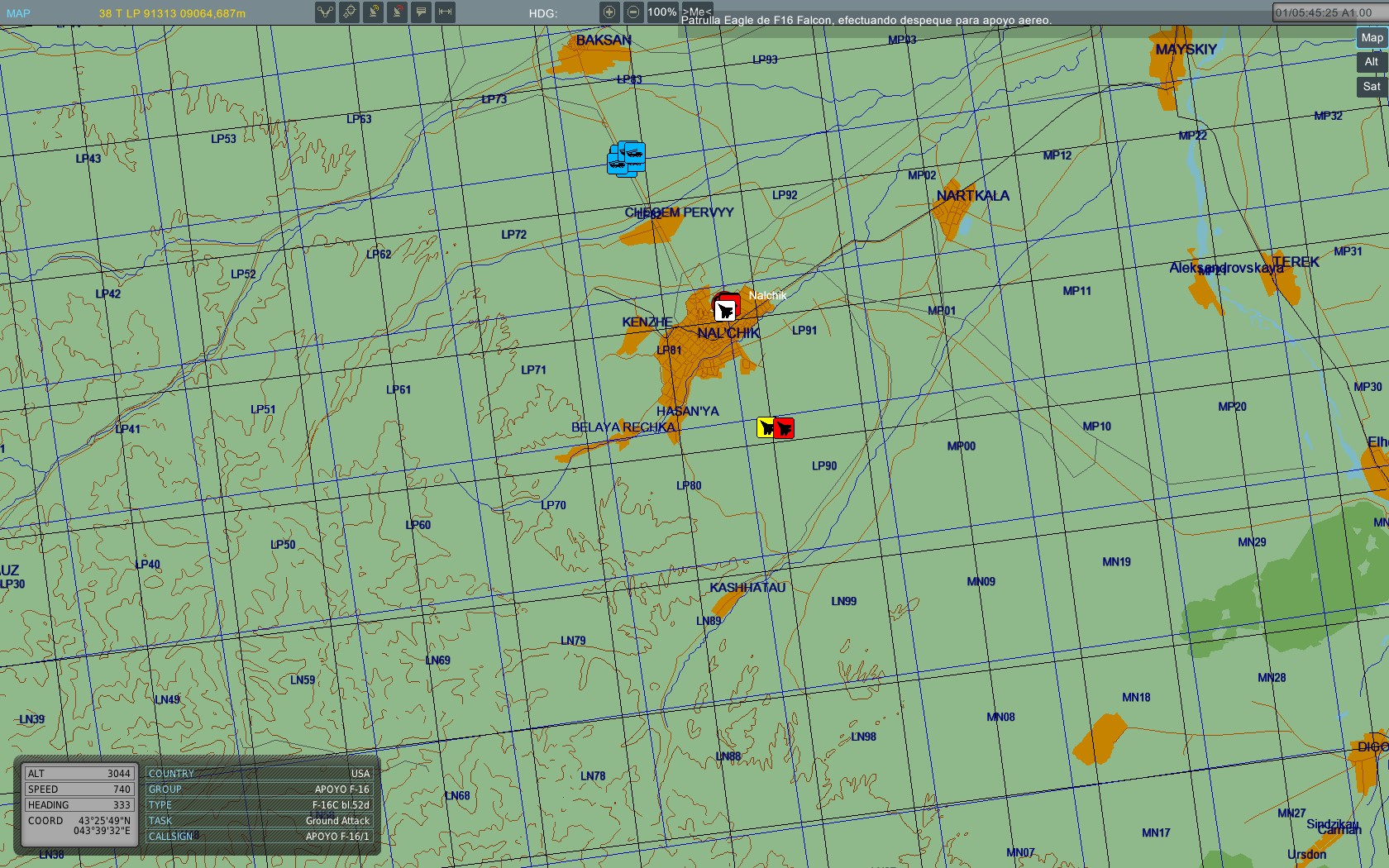Click the HASAN'YA town label
The image size is (1389, 868).
(x=687, y=412)
